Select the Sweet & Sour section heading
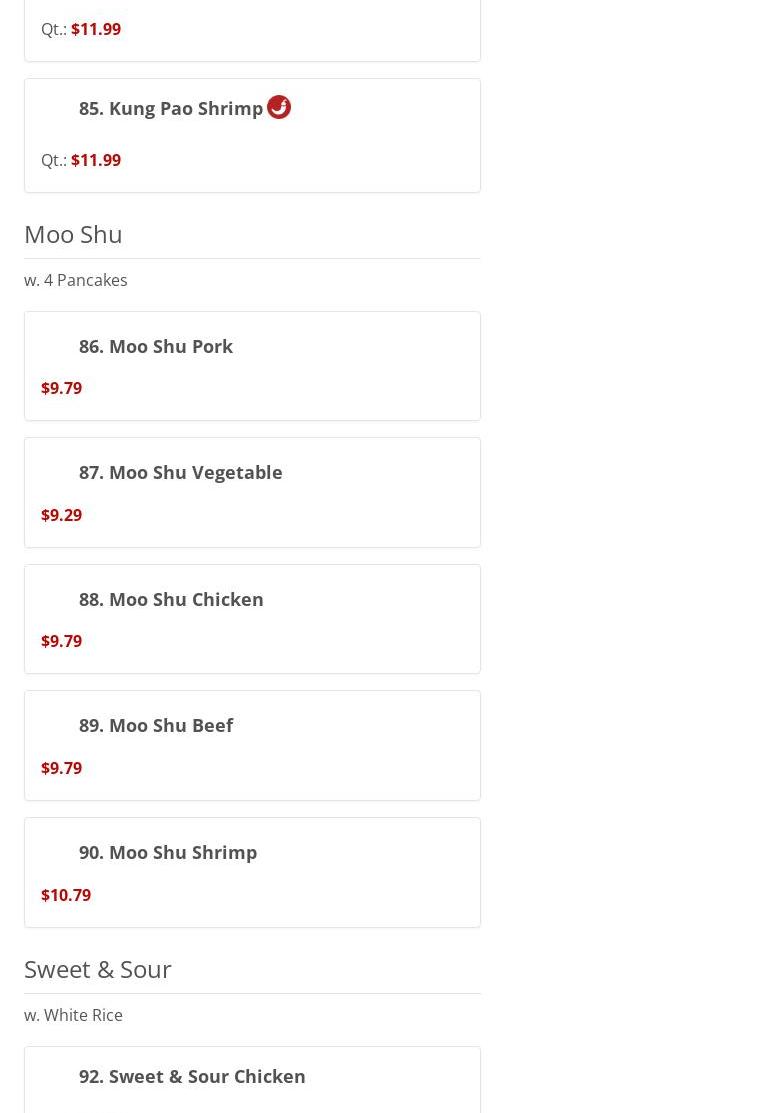This screenshot has height=1113, width=770. 98,969
